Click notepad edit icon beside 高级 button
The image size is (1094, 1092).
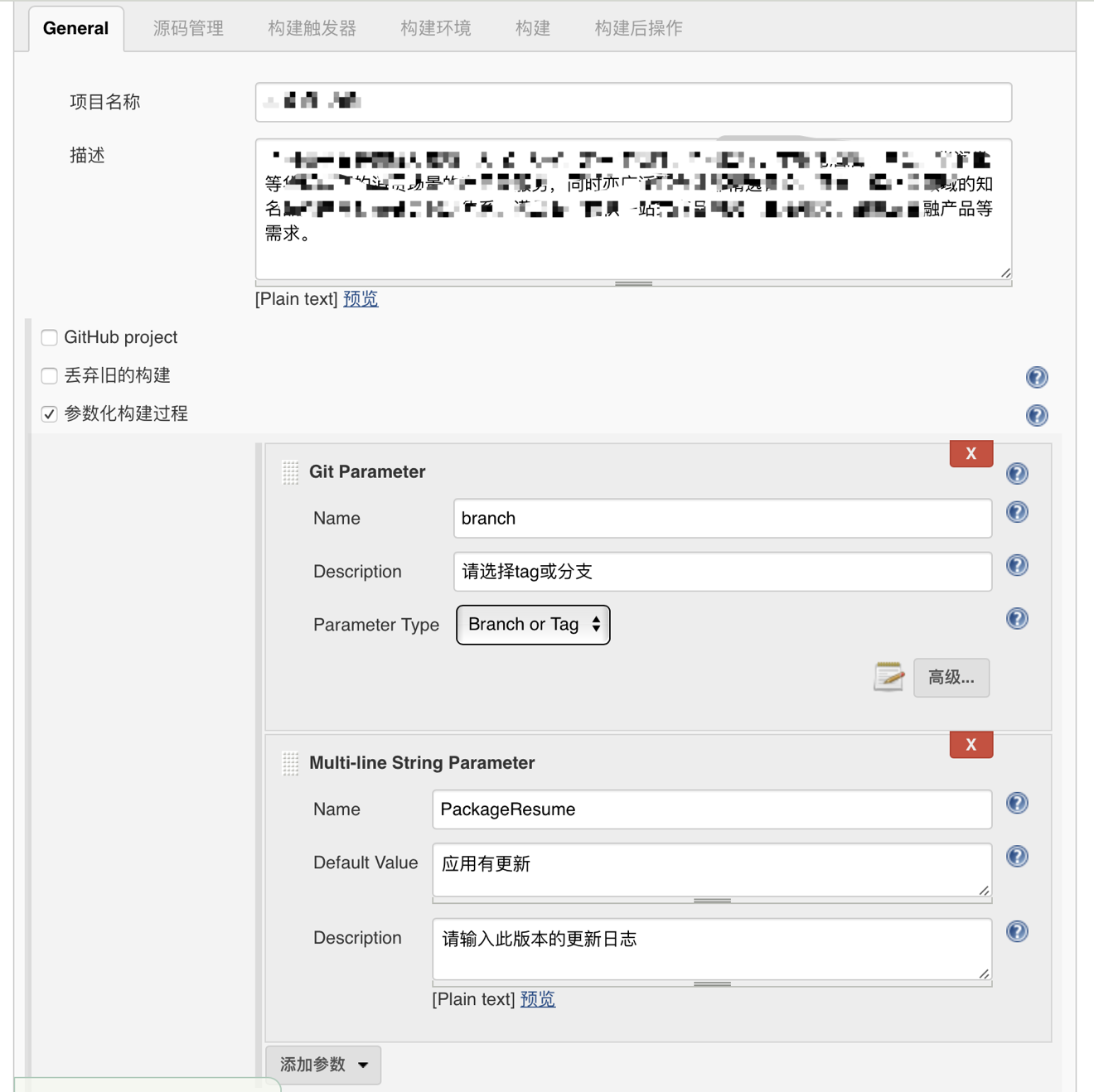(888, 677)
